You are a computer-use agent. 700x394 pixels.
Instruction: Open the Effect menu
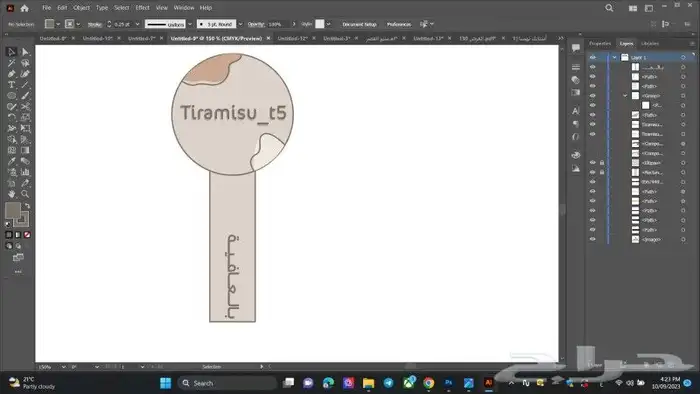tap(142, 8)
